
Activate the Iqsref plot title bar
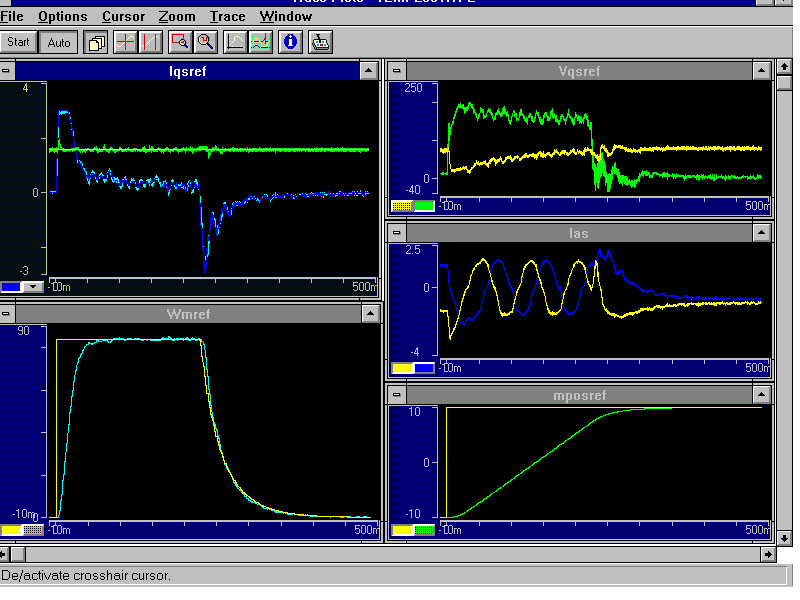[x=187, y=71]
